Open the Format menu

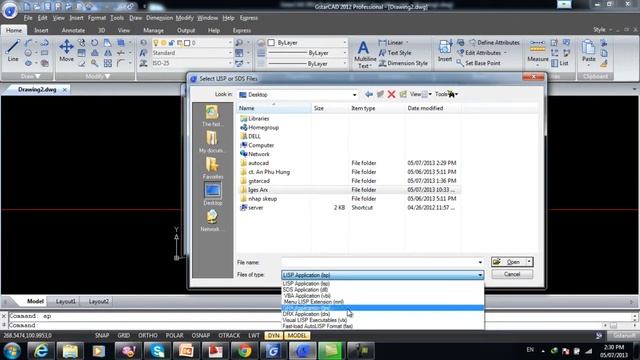click(97, 18)
